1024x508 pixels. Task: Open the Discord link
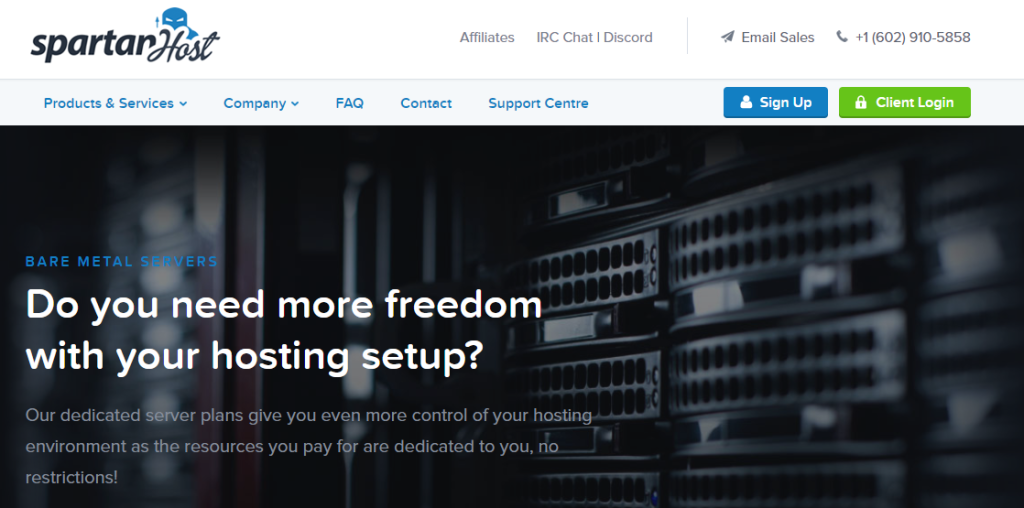[628, 37]
